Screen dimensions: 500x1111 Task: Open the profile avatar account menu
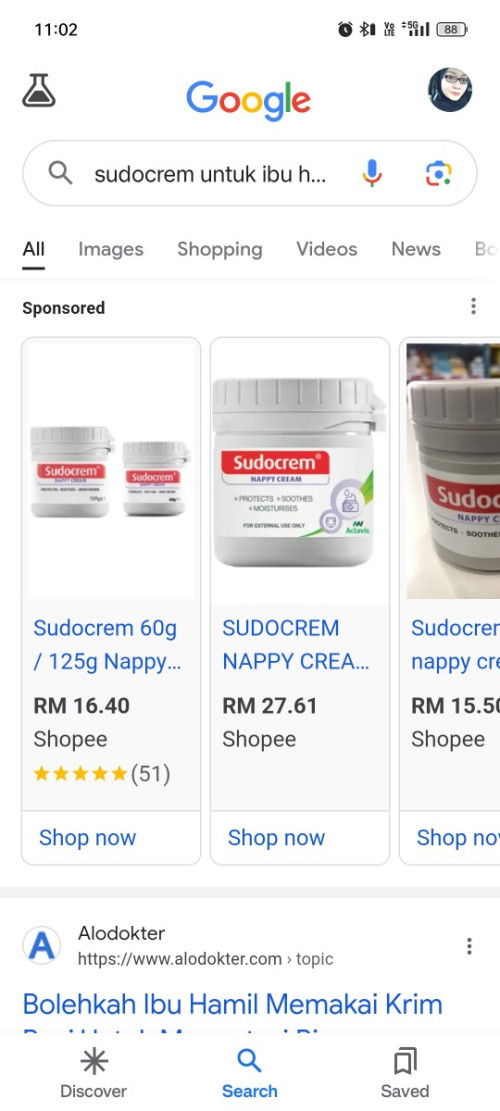pyautogui.click(x=450, y=90)
